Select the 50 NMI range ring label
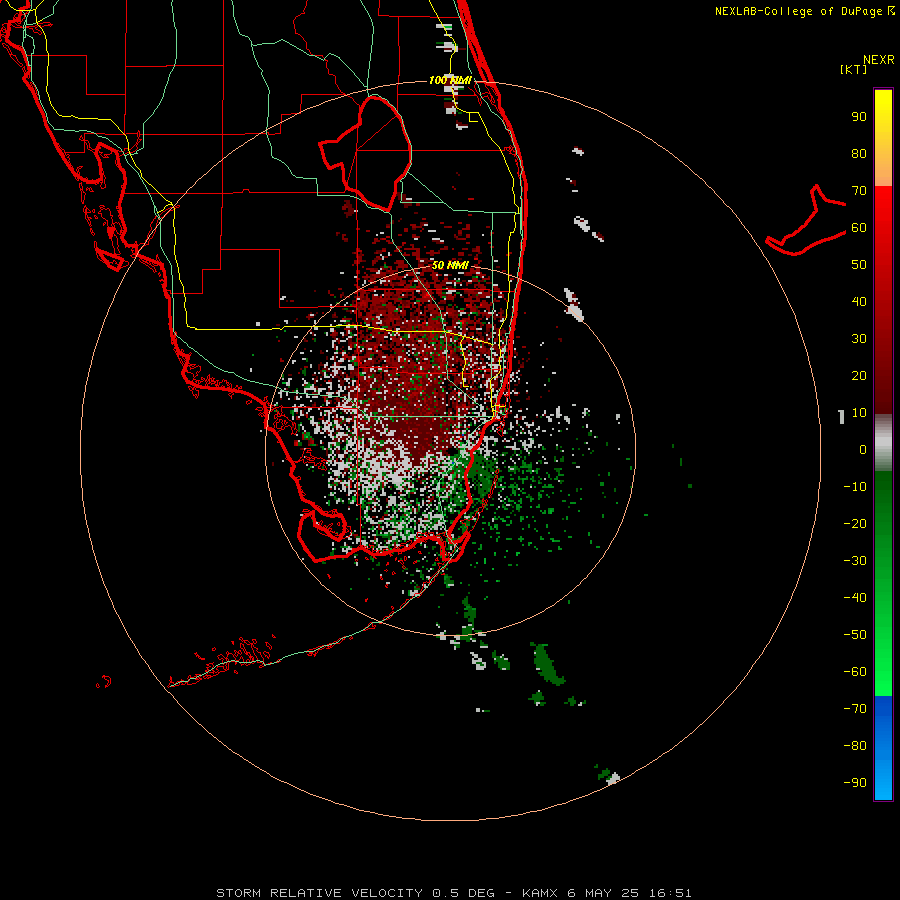The height and width of the screenshot is (900, 900). [450, 265]
